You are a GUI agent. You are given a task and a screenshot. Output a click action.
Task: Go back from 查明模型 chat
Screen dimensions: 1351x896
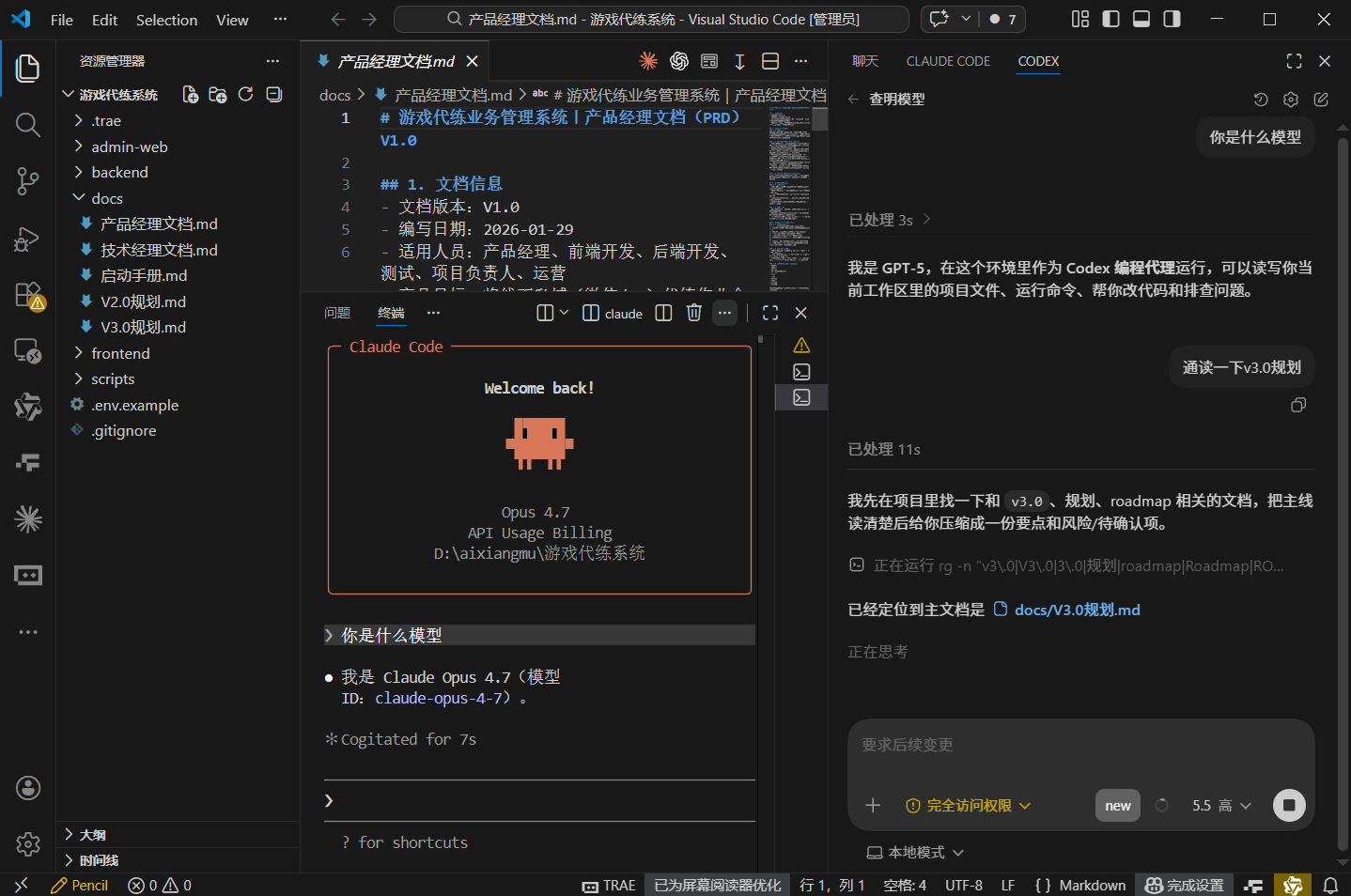pos(853,99)
